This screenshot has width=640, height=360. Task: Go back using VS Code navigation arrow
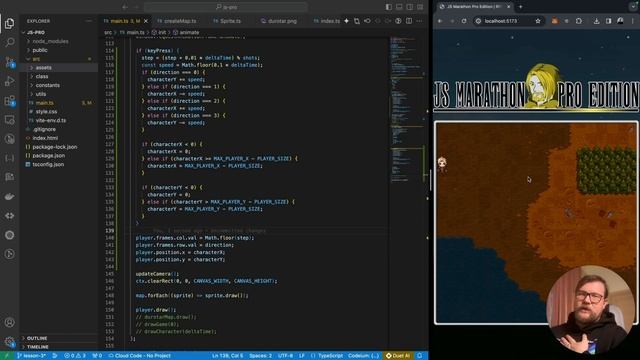point(125,7)
